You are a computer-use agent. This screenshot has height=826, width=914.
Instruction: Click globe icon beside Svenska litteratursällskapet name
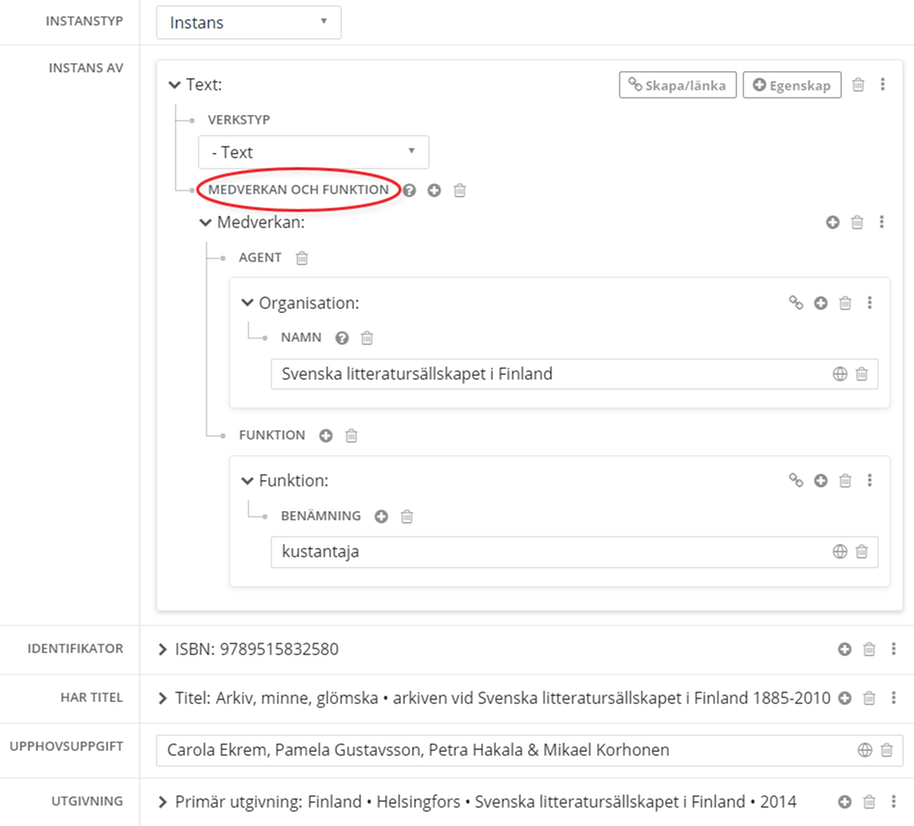[x=840, y=373]
